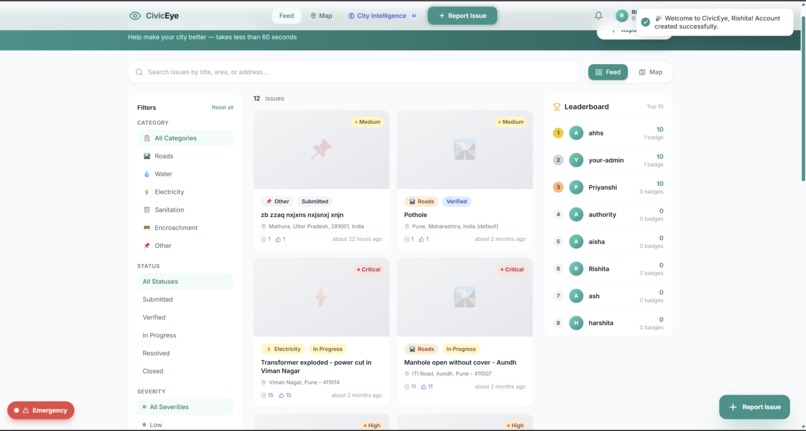Click the trophy icon beside Leaderboard

click(556, 107)
